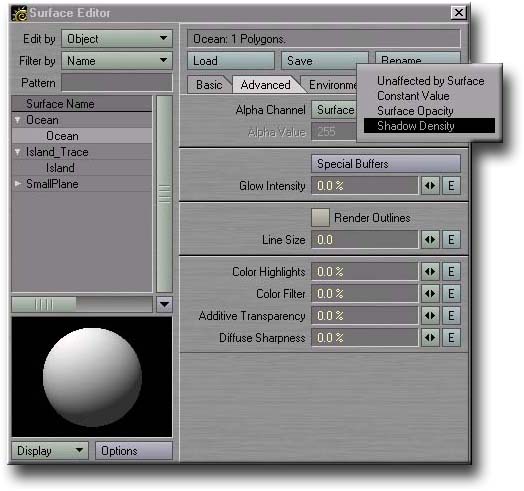
Task: Click the Load surface button
Action: (x=231, y=60)
